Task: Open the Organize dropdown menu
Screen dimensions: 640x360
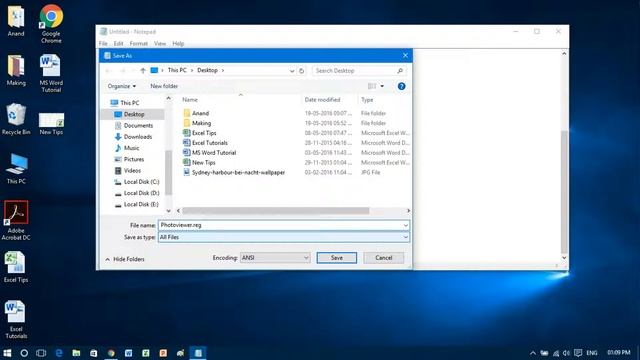Action: tap(122, 86)
